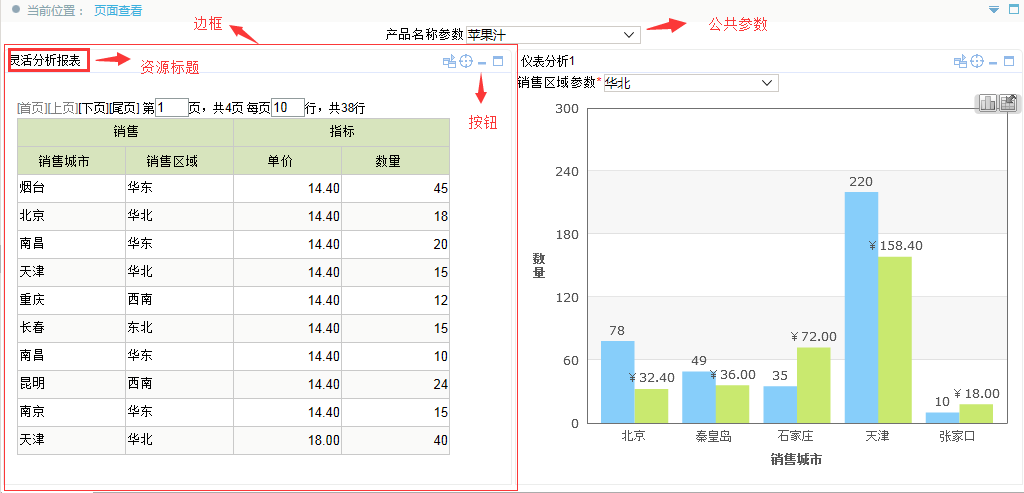
Task: Click the quantity 12 cell
Action: pos(396,300)
